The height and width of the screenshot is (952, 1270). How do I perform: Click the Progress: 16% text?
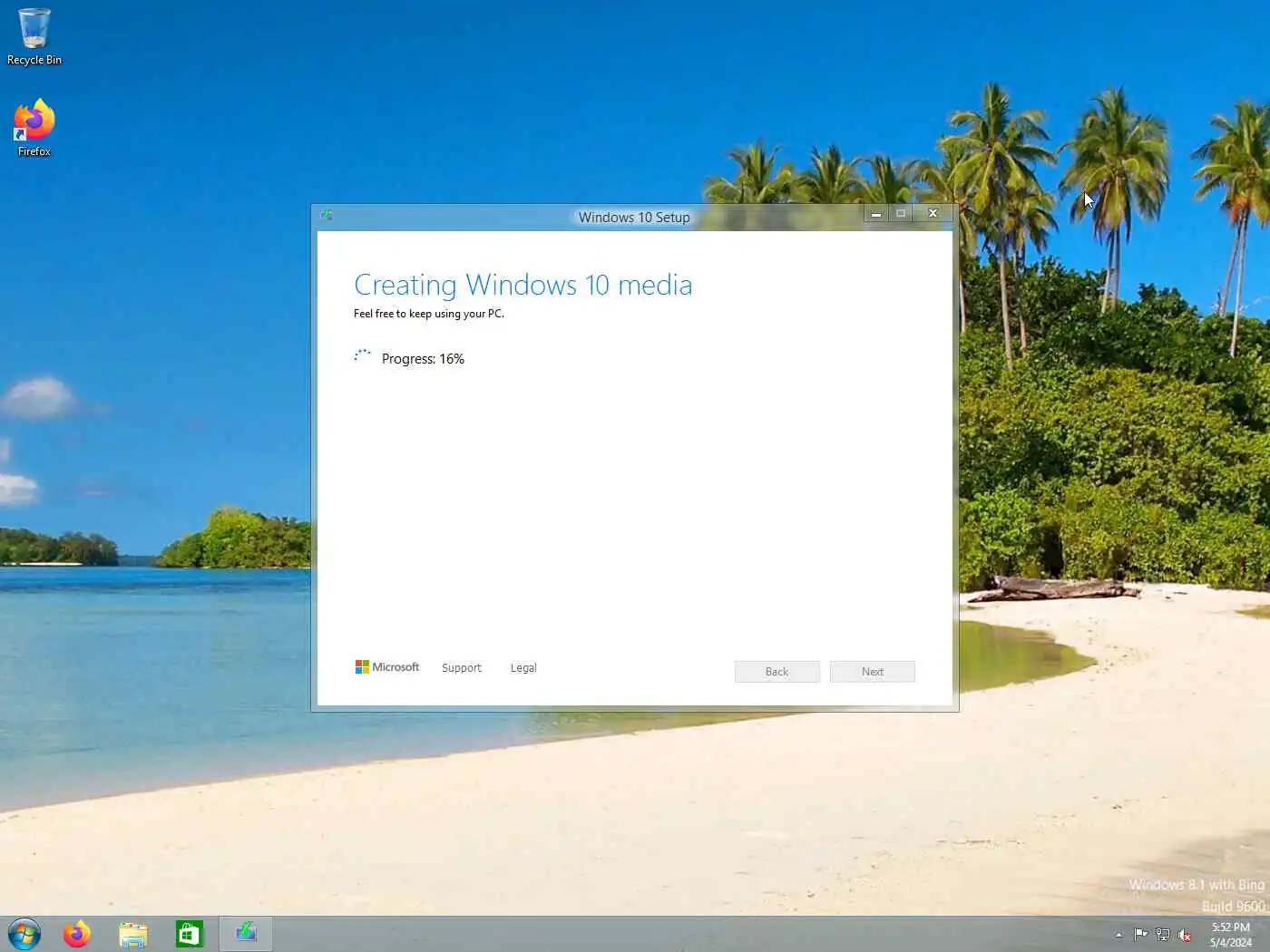point(423,359)
